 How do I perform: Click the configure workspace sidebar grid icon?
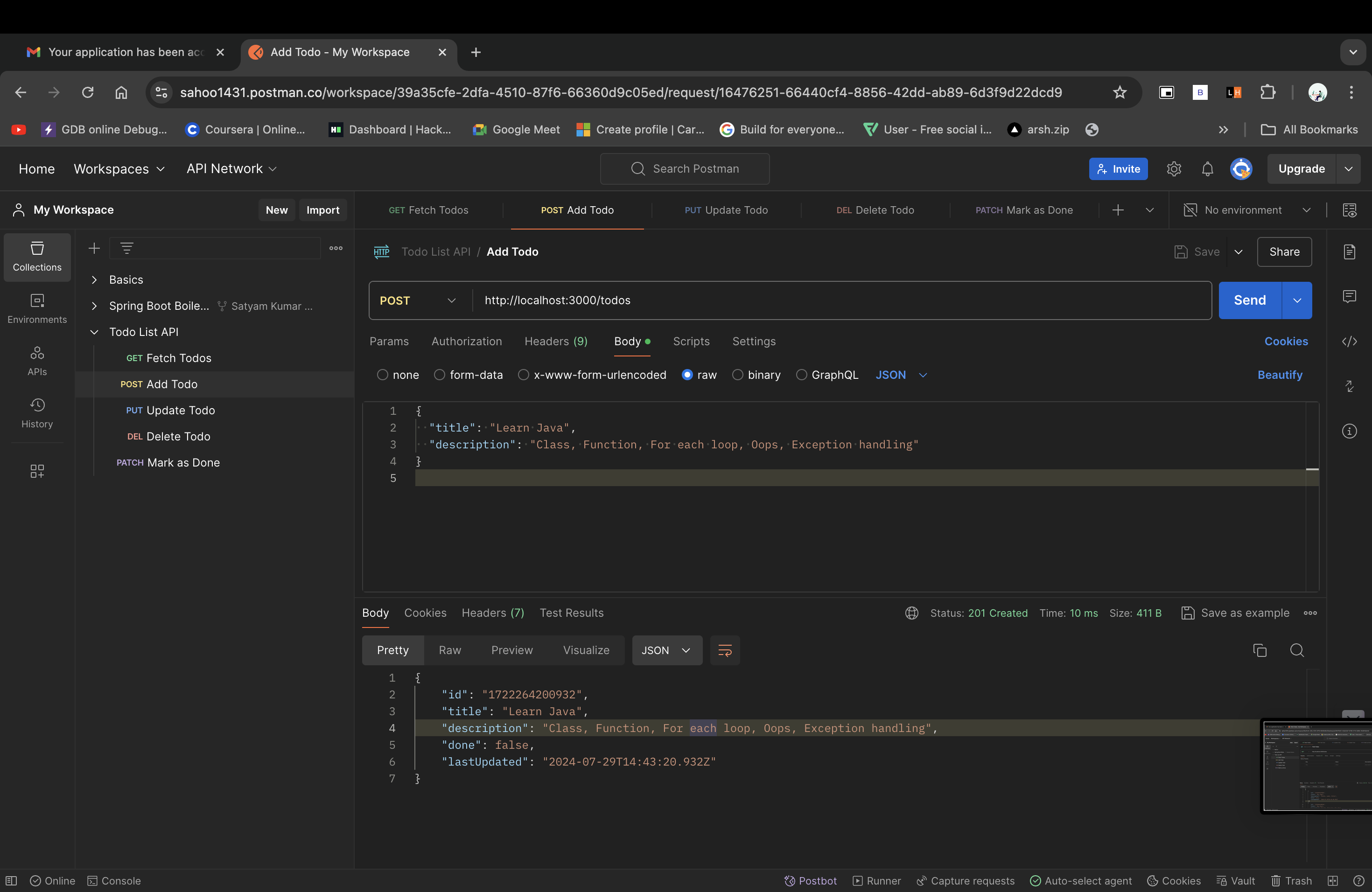37,471
